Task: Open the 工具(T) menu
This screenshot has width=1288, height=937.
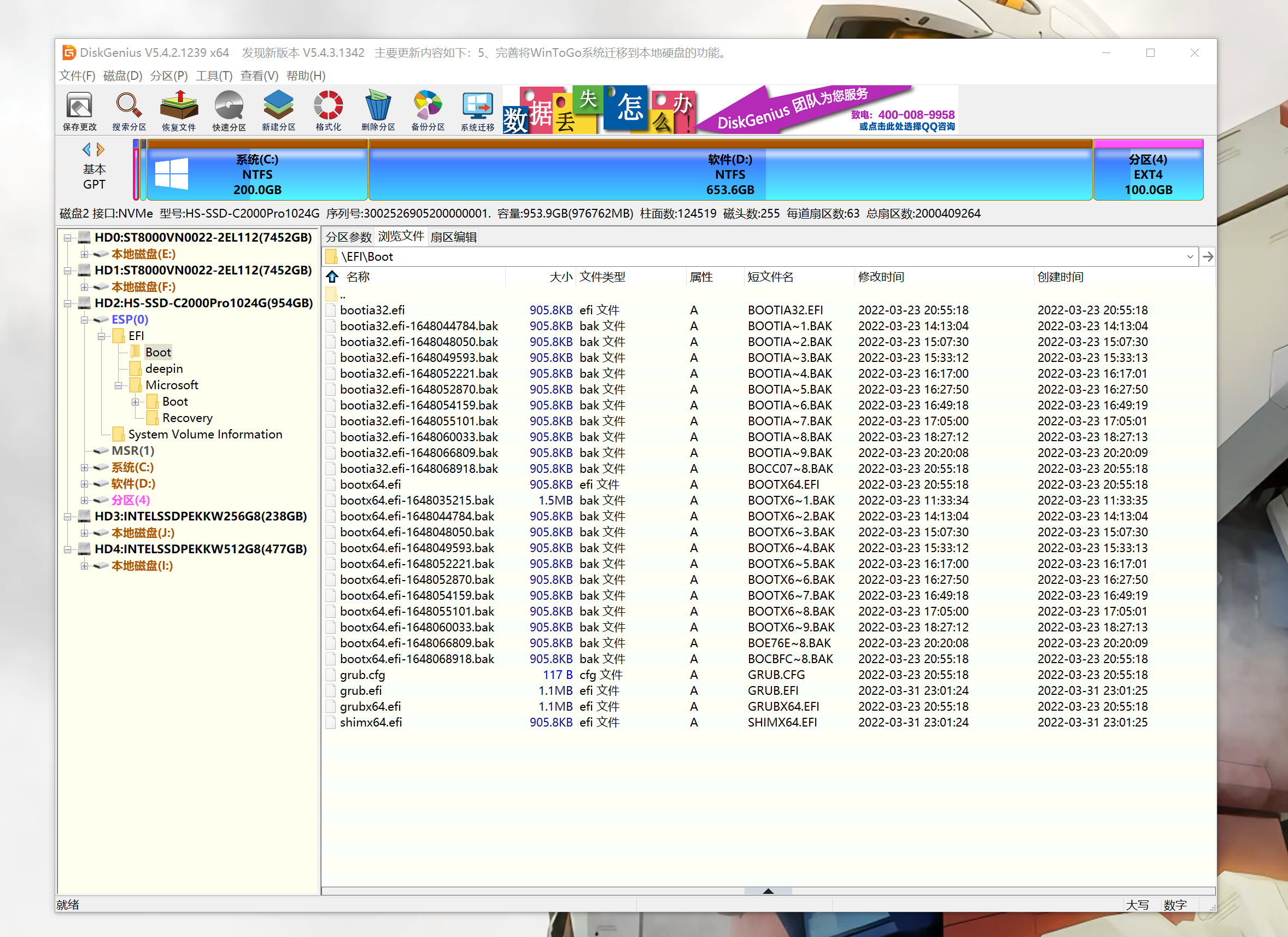Action: point(214,75)
